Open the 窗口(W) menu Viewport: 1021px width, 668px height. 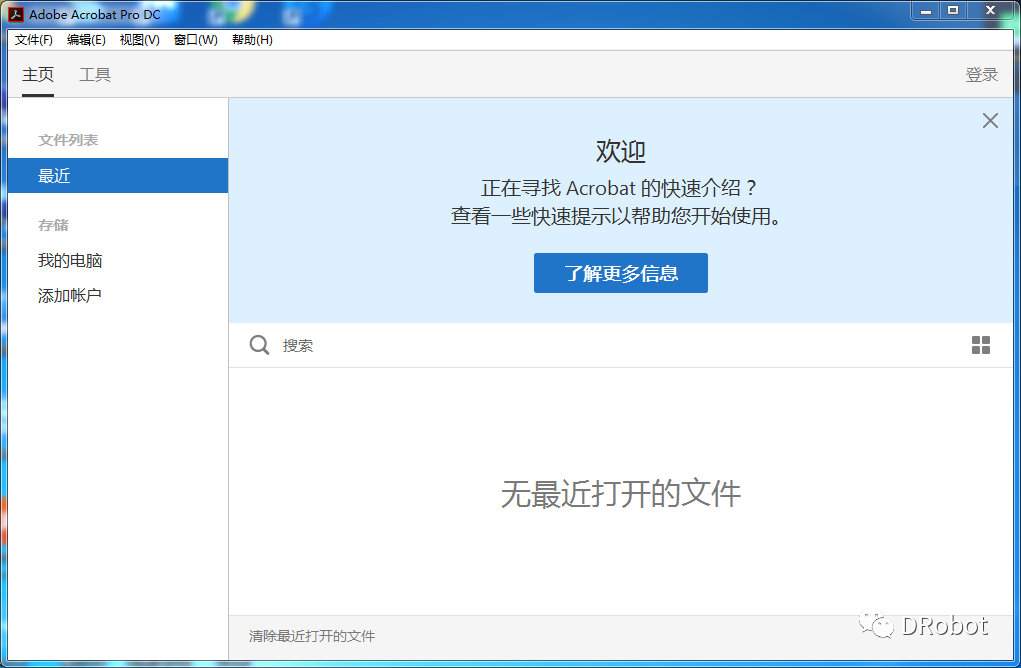point(195,40)
